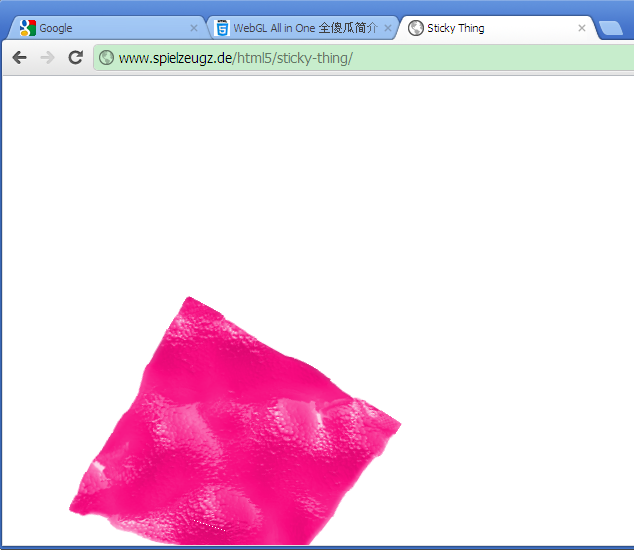Screen dimensions: 634x550
Task: Switch to the Google tab
Action: coord(107,28)
